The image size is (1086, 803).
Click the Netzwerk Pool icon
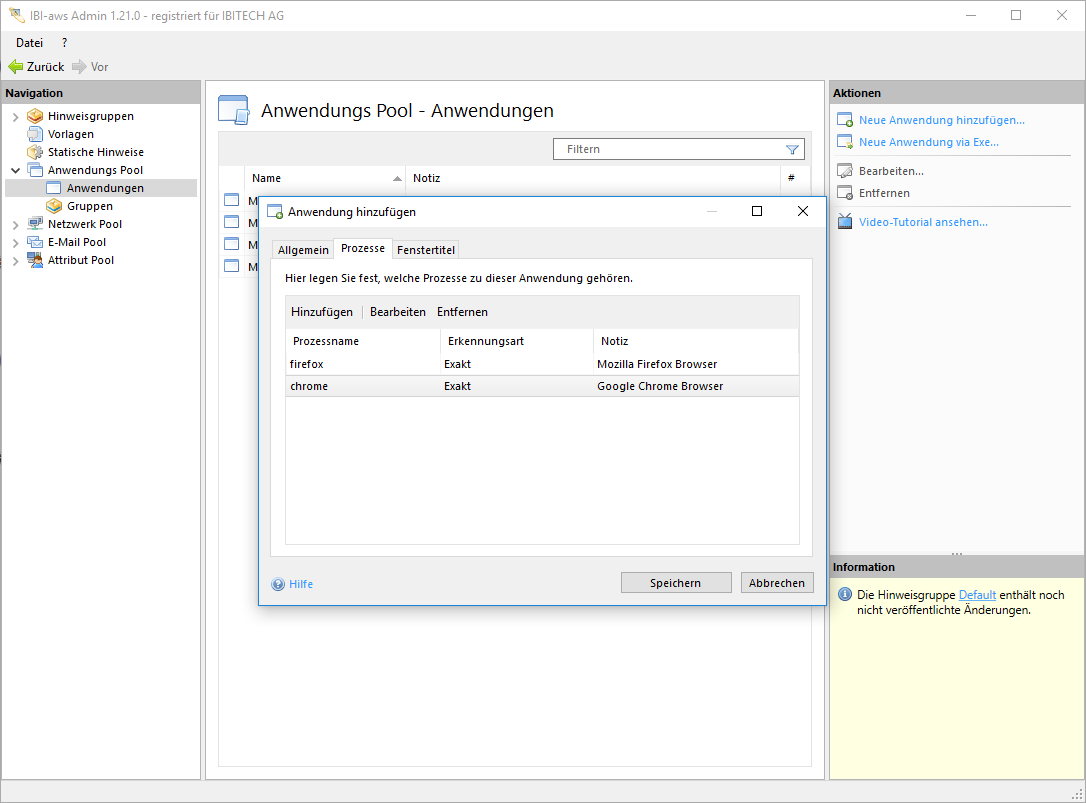(35, 224)
